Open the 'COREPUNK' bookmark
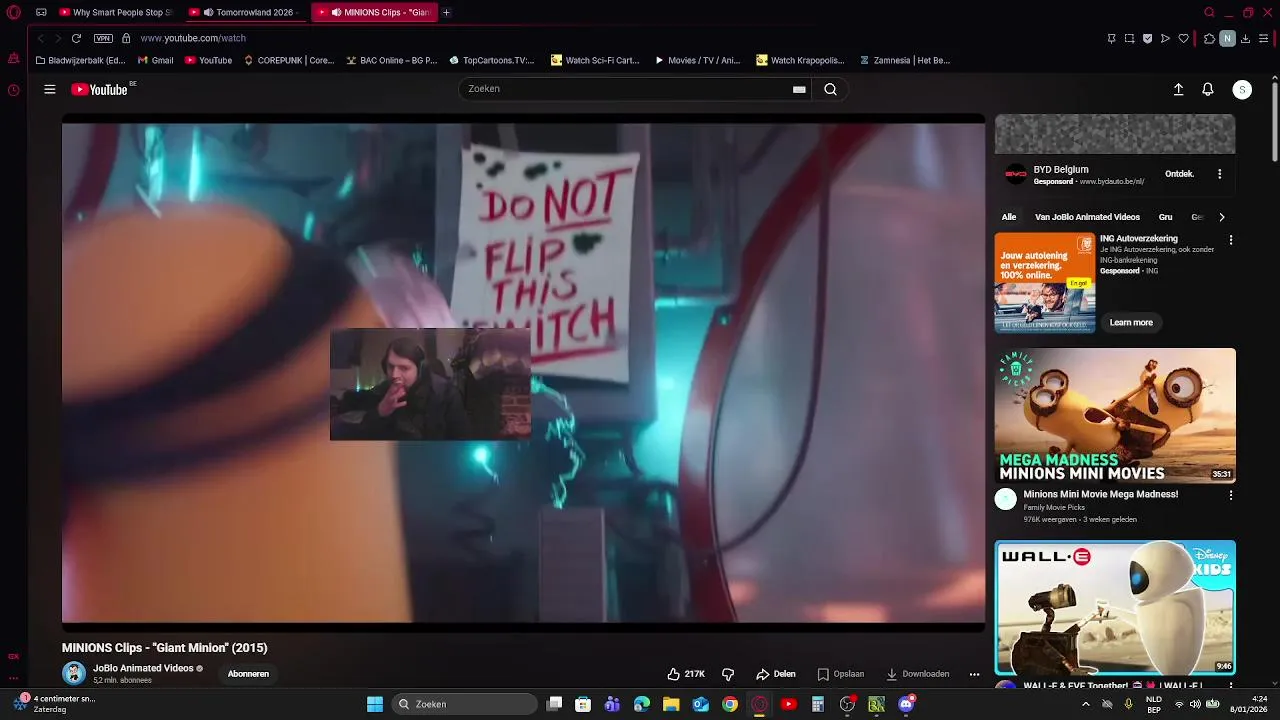 coord(289,60)
